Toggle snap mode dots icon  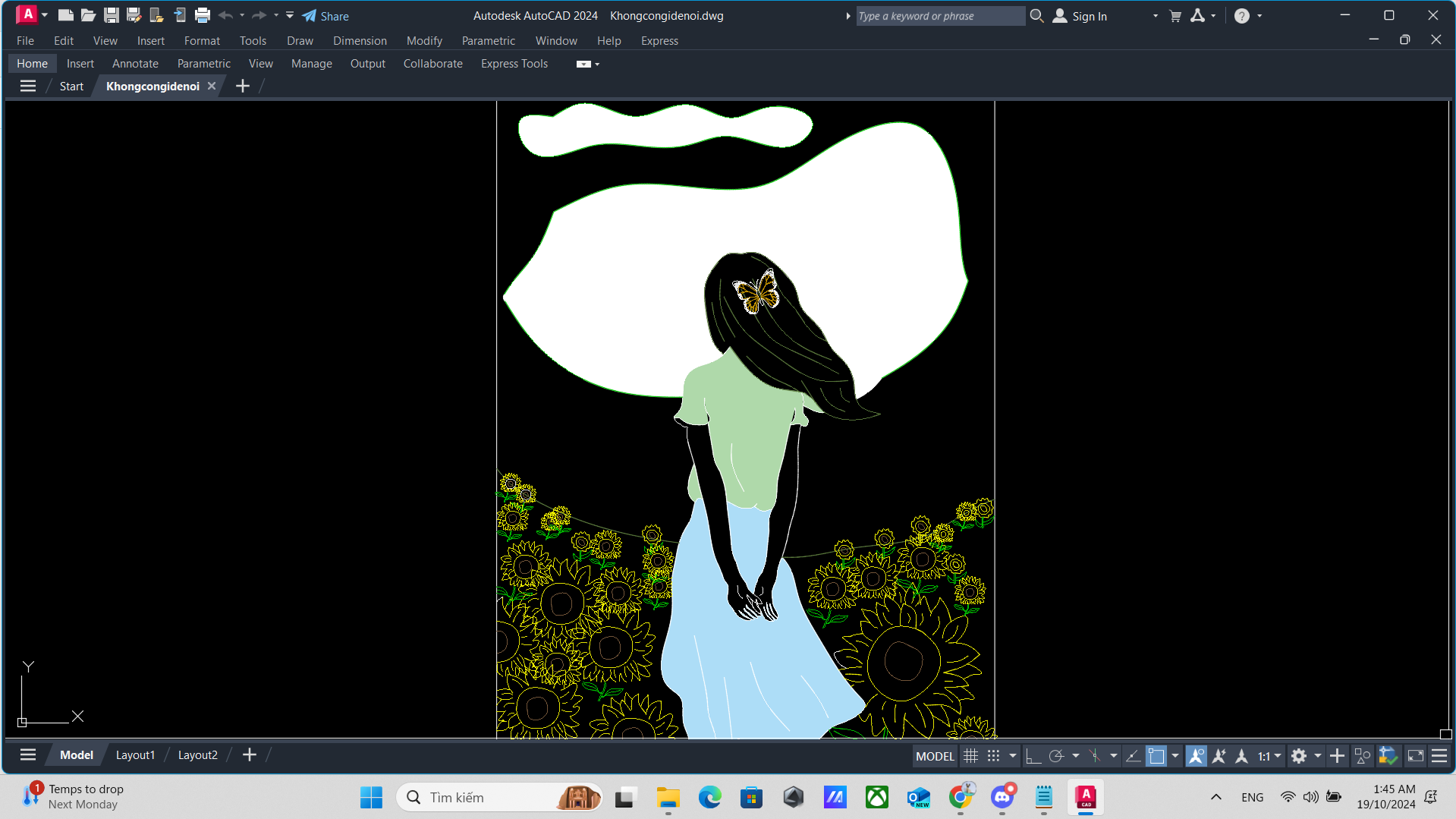pos(993,756)
